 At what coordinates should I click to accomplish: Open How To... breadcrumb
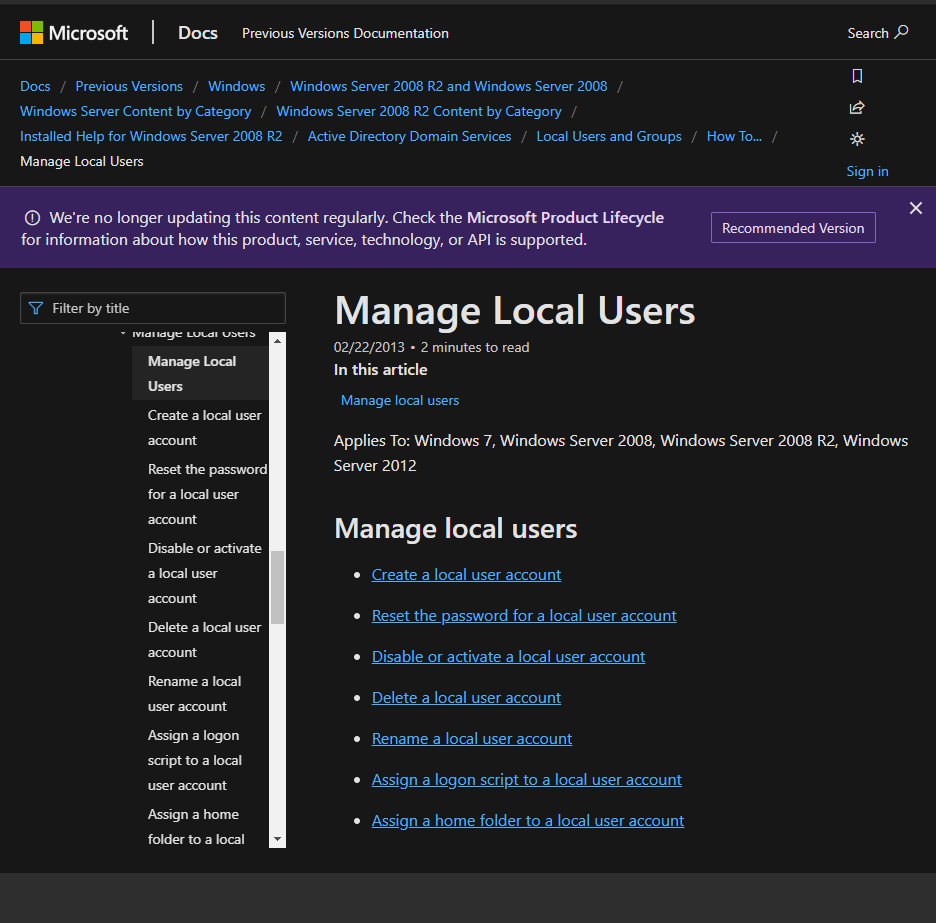tap(734, 136)
